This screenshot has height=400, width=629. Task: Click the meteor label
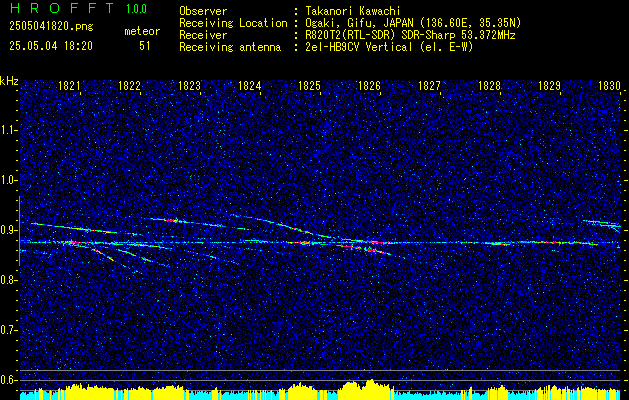pyautogui.click(x=142, y=31)
